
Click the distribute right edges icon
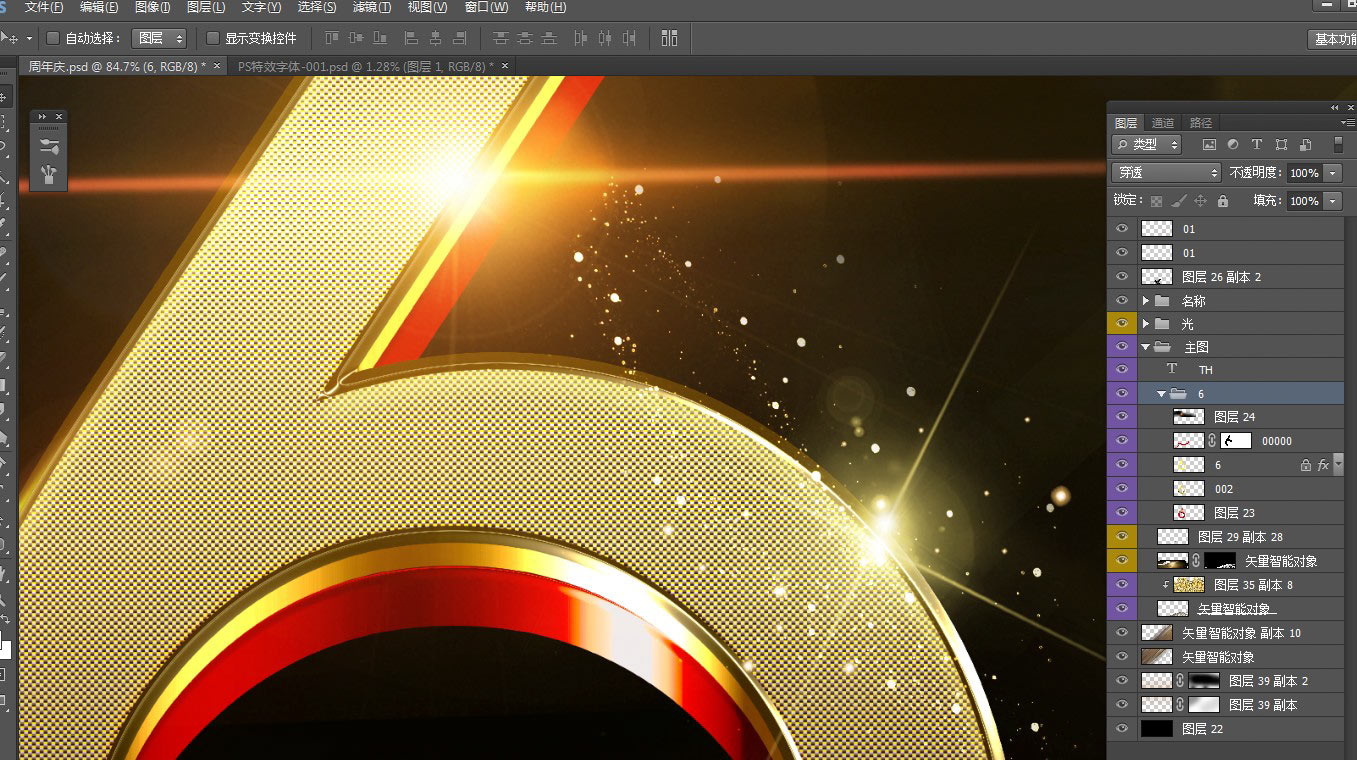click(x=629, y=38)
